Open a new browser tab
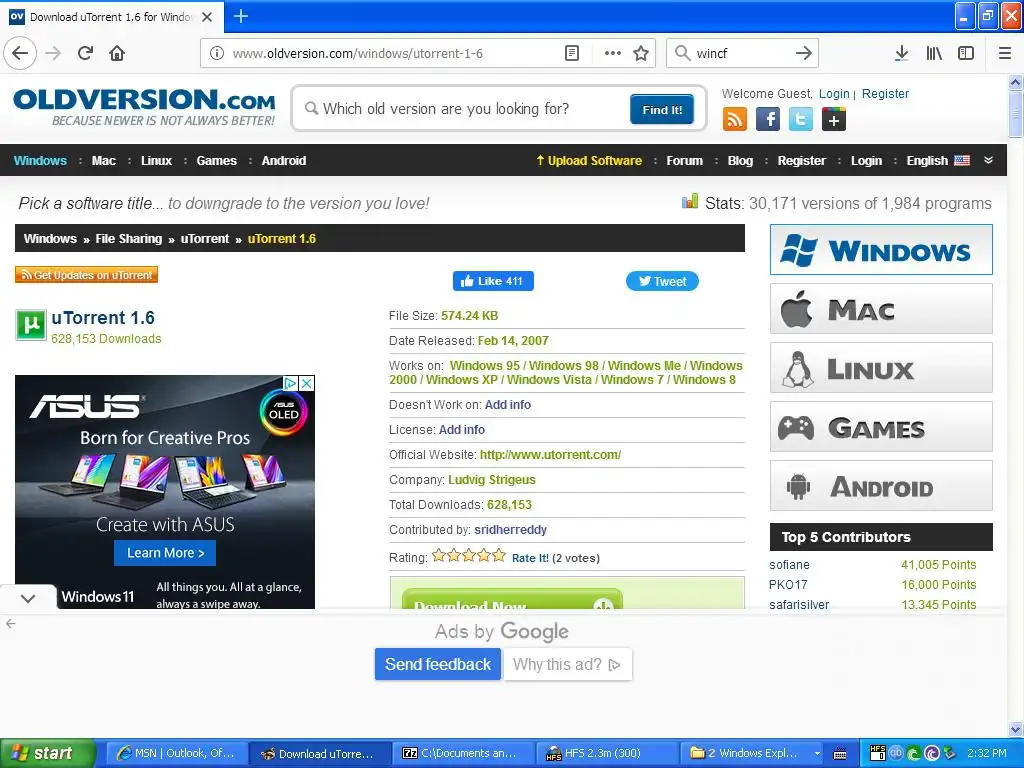 pyautogui.click(x=240, y=16)
